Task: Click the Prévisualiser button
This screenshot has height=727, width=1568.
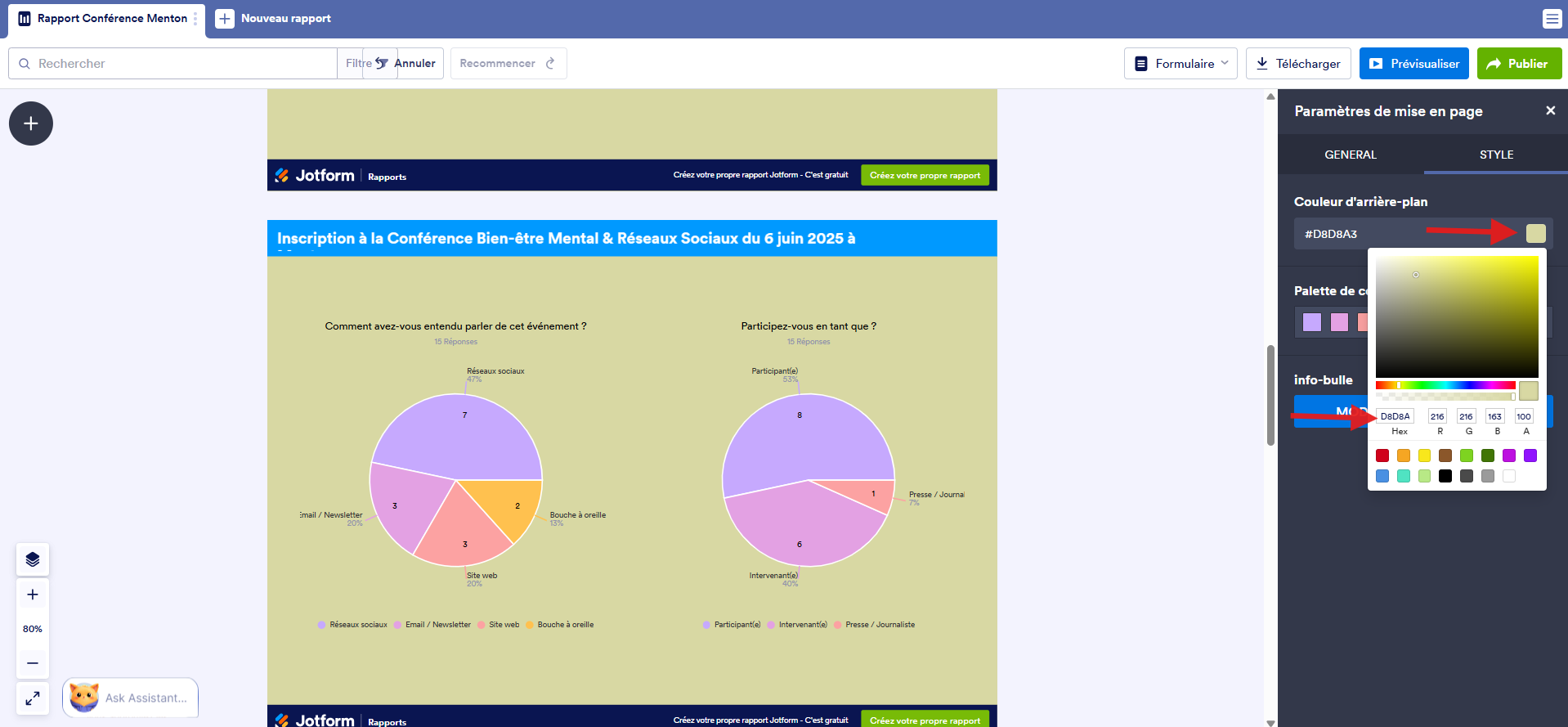Action: (x=1414, y=63)
